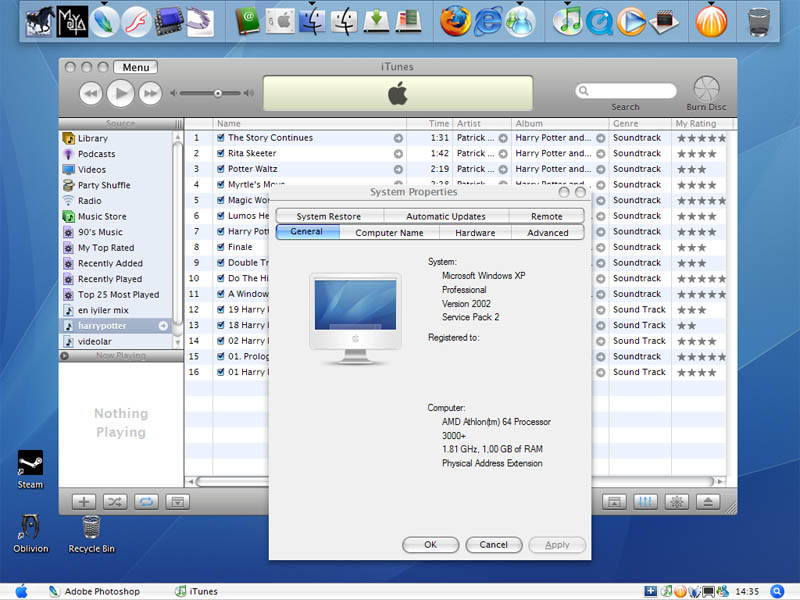
Task: Uncheck the Potter Waltz track
Action: pos(220,169)
